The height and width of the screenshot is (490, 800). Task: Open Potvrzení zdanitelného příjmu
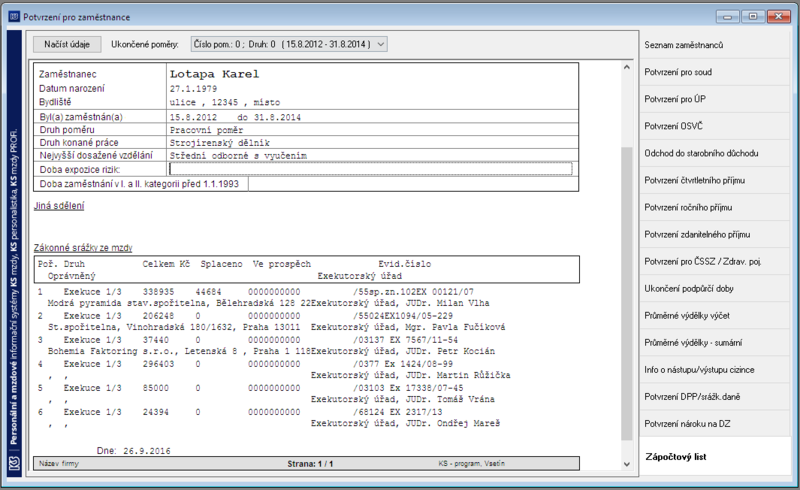coord(714,234)
